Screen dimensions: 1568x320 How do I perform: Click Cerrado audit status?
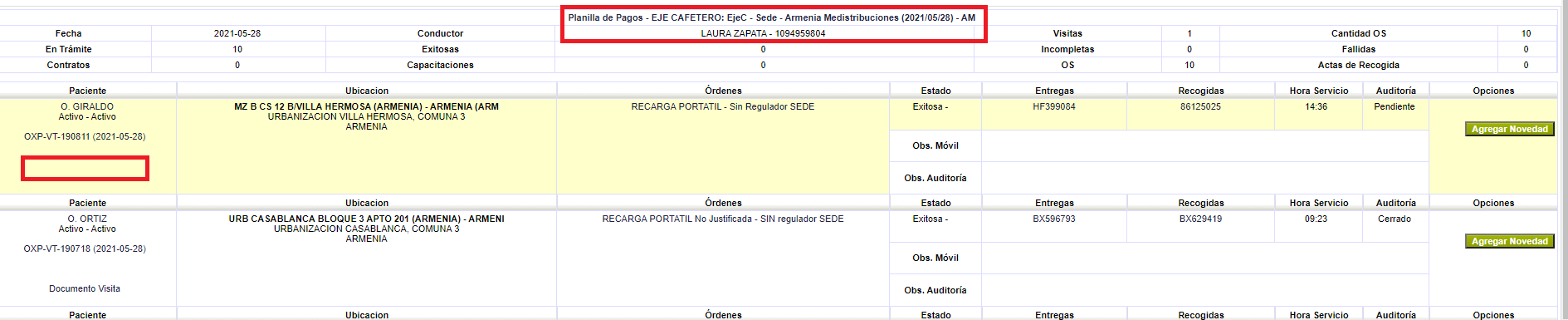coord(1395,219)
